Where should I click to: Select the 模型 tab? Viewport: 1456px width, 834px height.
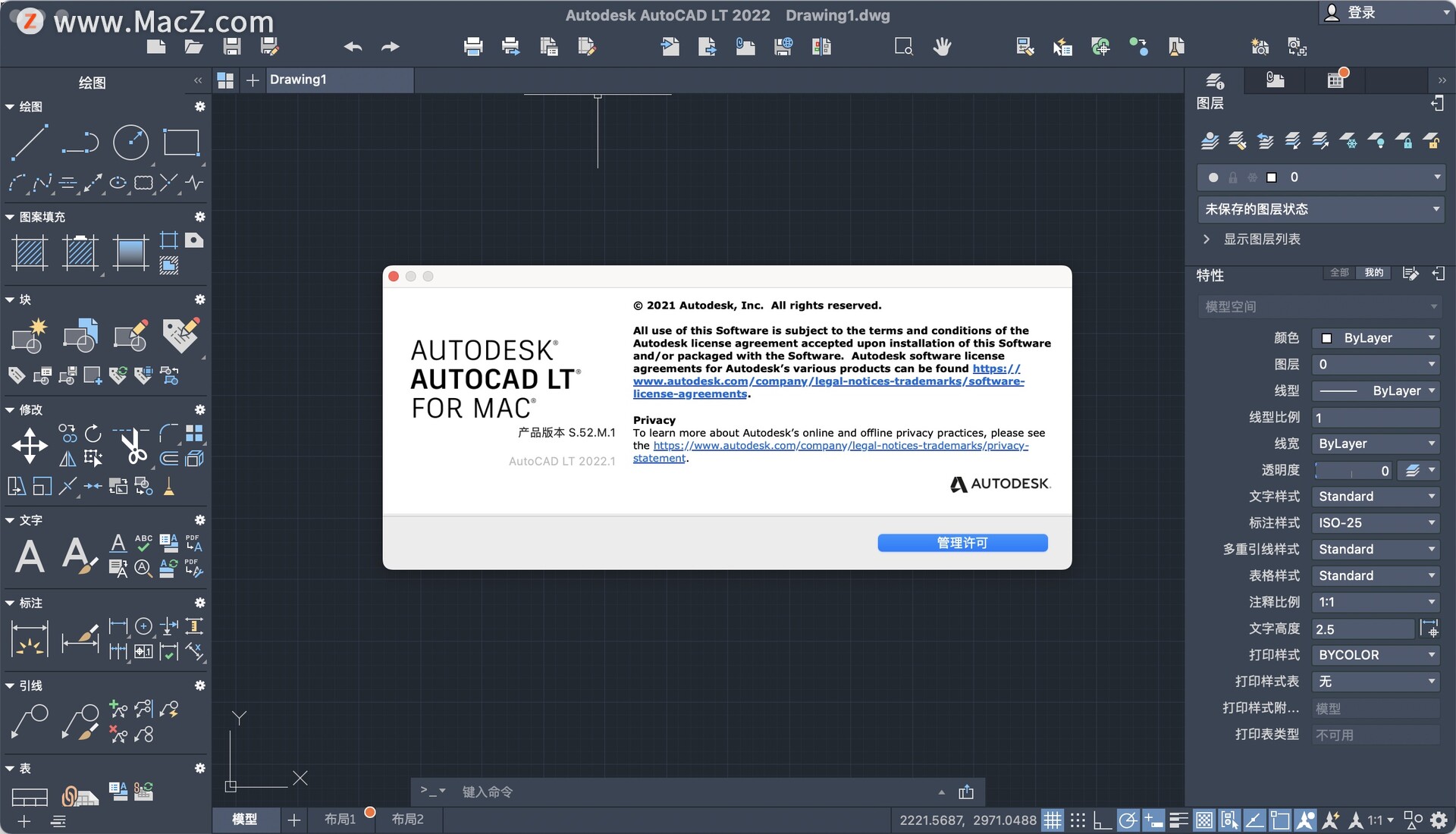click(245, 820)
